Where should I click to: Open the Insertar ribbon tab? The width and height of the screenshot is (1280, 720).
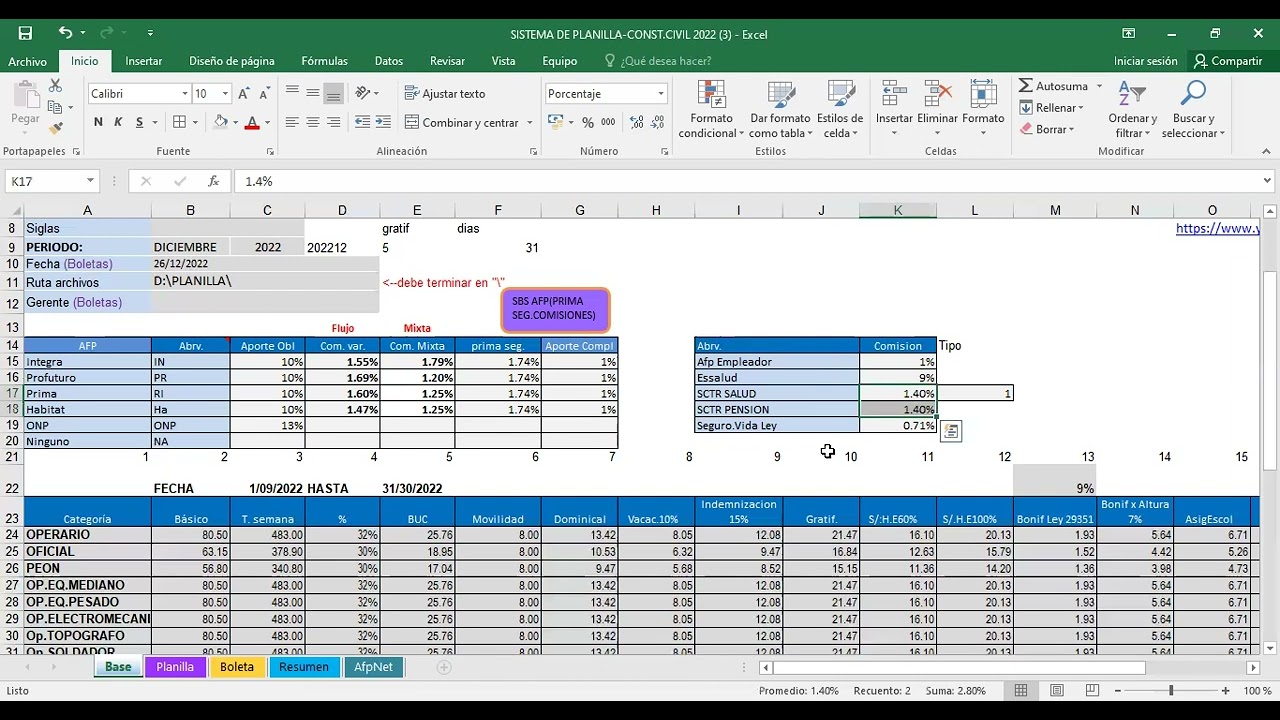coord(144,61)
